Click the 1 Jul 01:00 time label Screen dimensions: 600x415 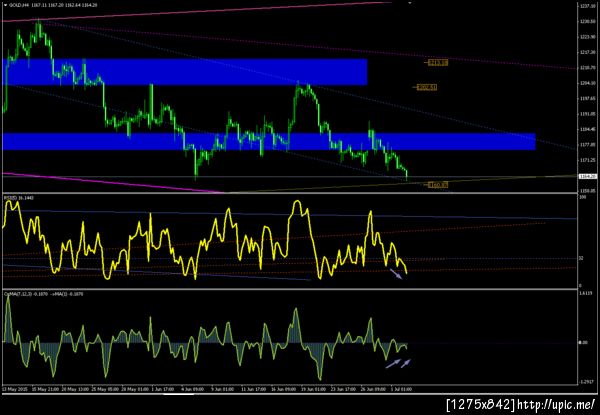coord(402,389)
